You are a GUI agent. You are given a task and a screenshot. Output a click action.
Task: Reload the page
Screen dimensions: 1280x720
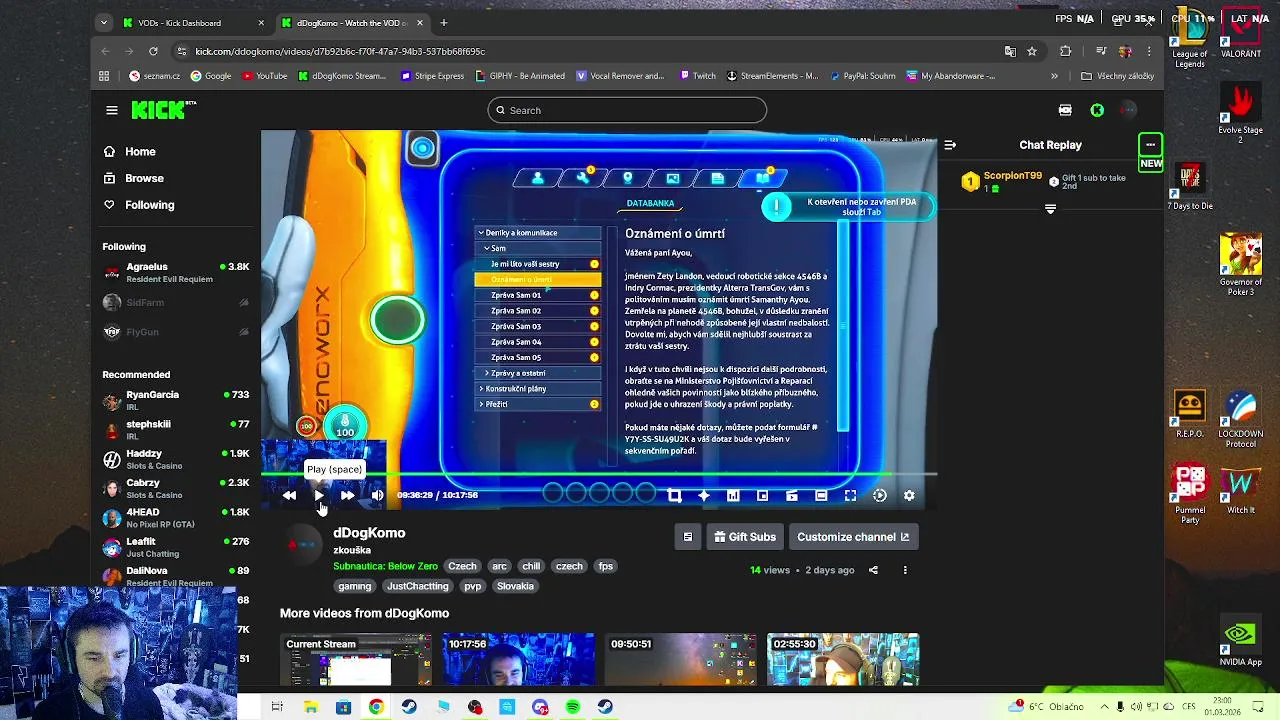(153, 51)
